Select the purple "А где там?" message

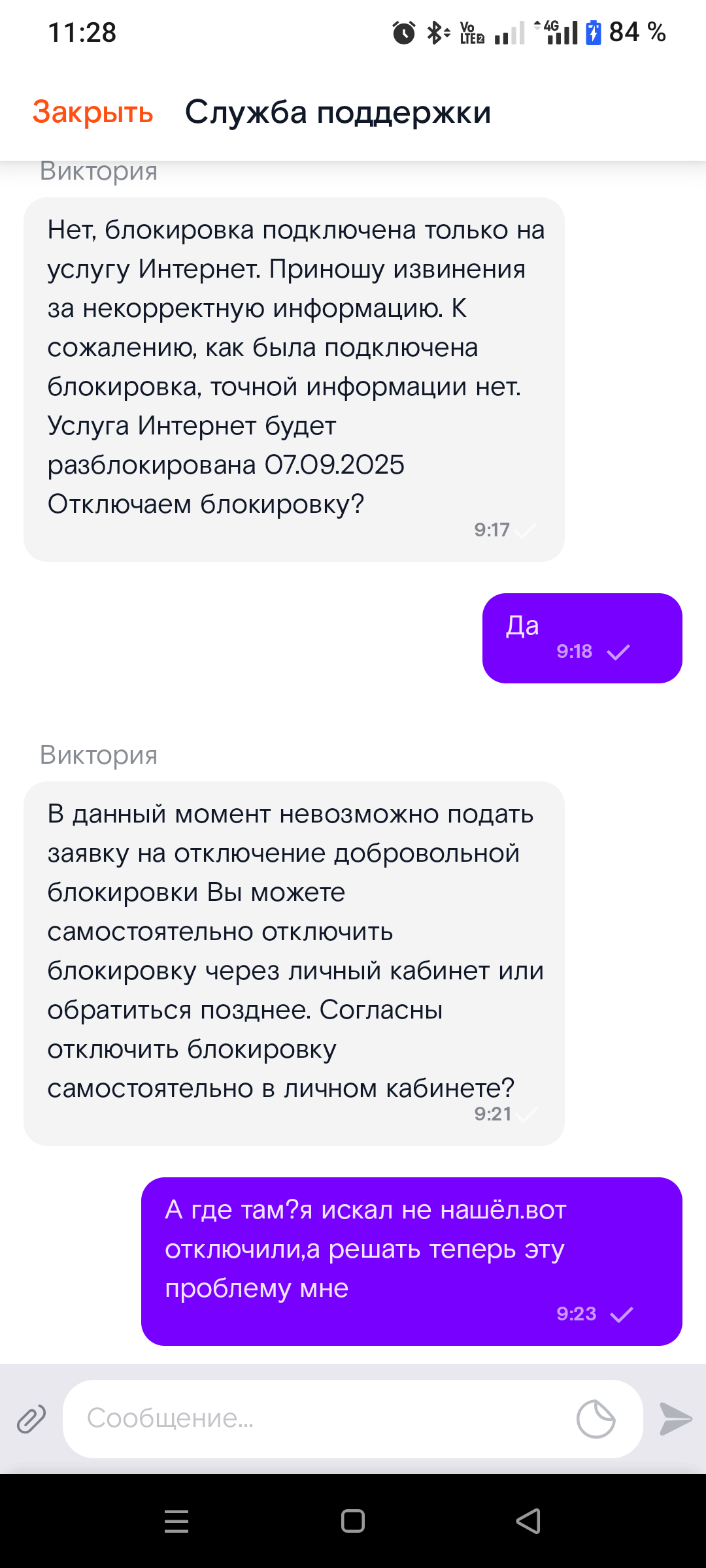pos(411,1261)
